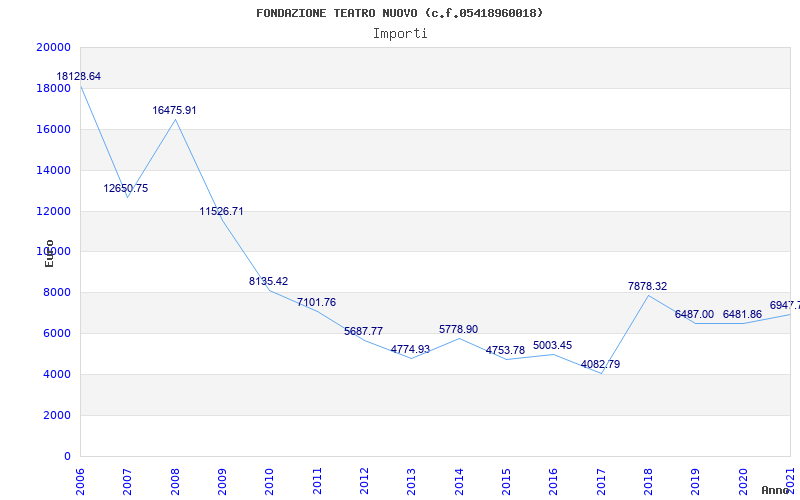Select the 4753.78 data label
The height and width of the screenshot is (500, 800).
pyautogui.click(x=505, y=351)
